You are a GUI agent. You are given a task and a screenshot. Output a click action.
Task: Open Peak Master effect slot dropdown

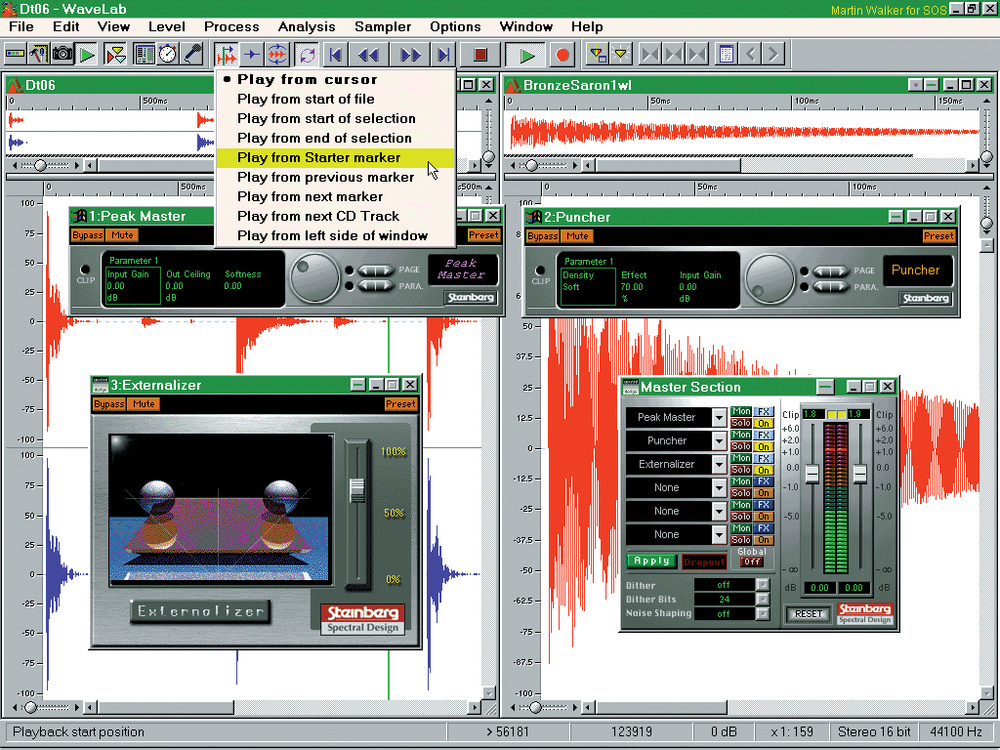point(719,418)
